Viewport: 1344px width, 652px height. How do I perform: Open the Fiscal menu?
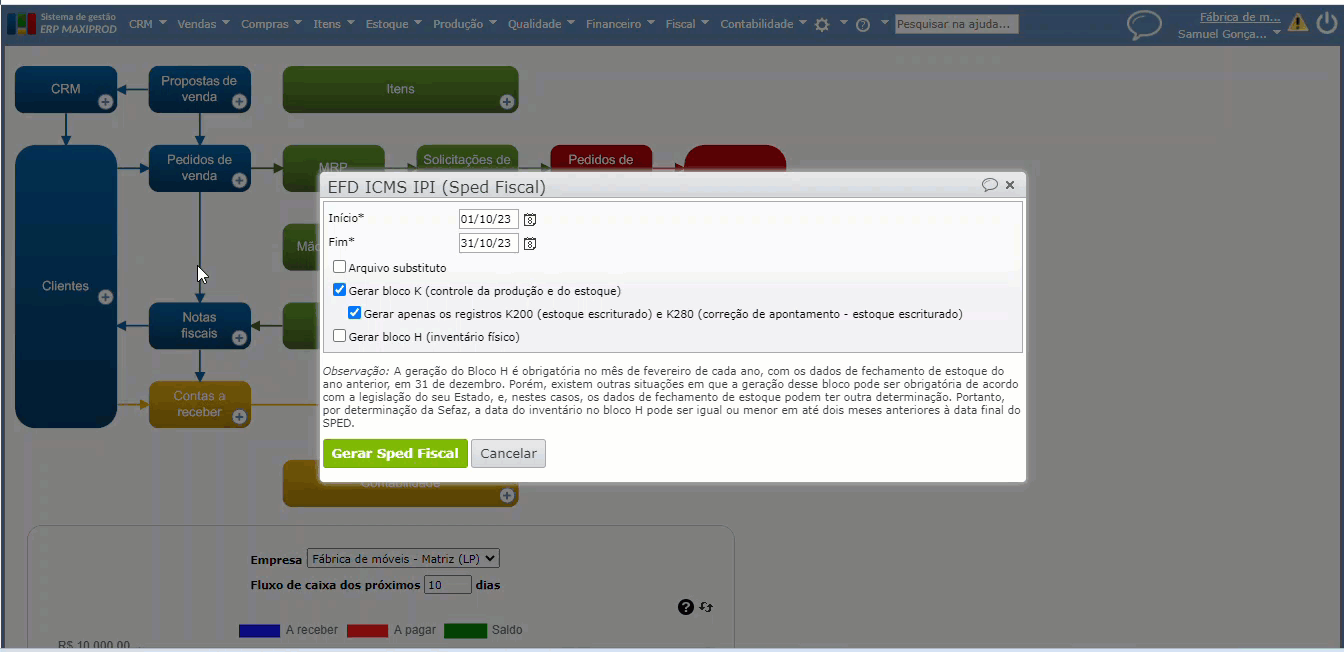tap(688, 24)
